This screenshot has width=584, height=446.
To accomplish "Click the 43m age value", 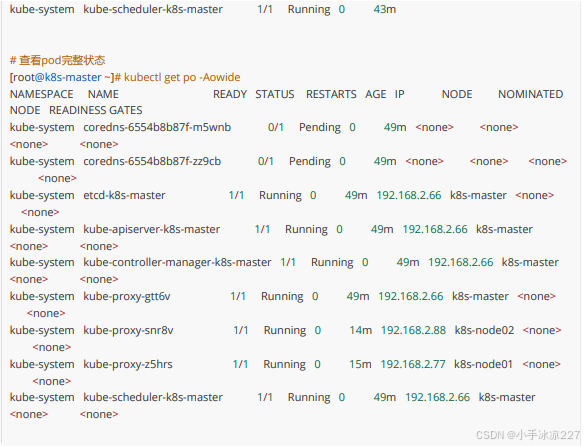I will point(385,9).
